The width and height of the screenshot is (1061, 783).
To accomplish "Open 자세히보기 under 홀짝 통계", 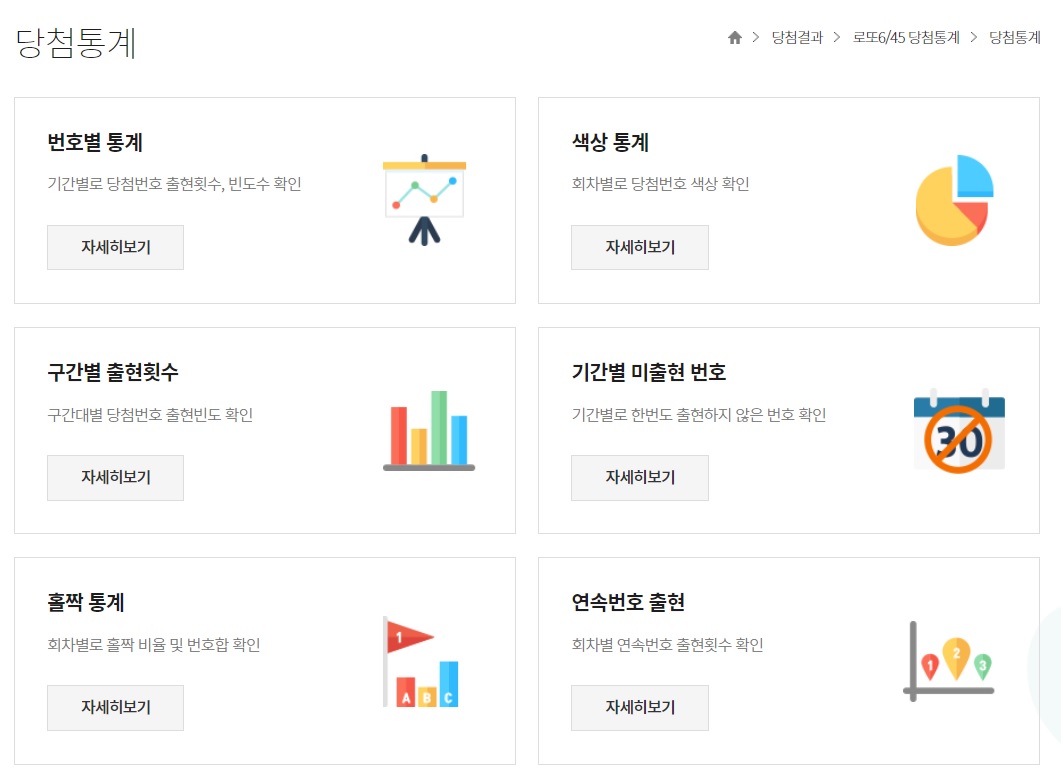I will tap(115, 708).
